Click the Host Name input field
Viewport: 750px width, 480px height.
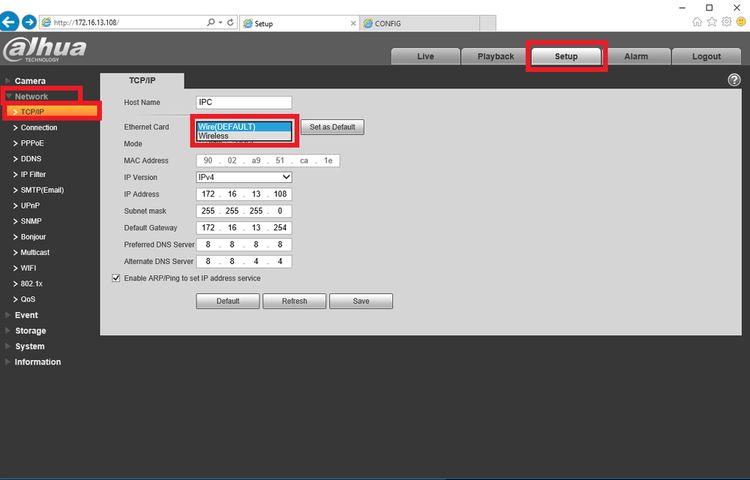[x=244, y=102]
